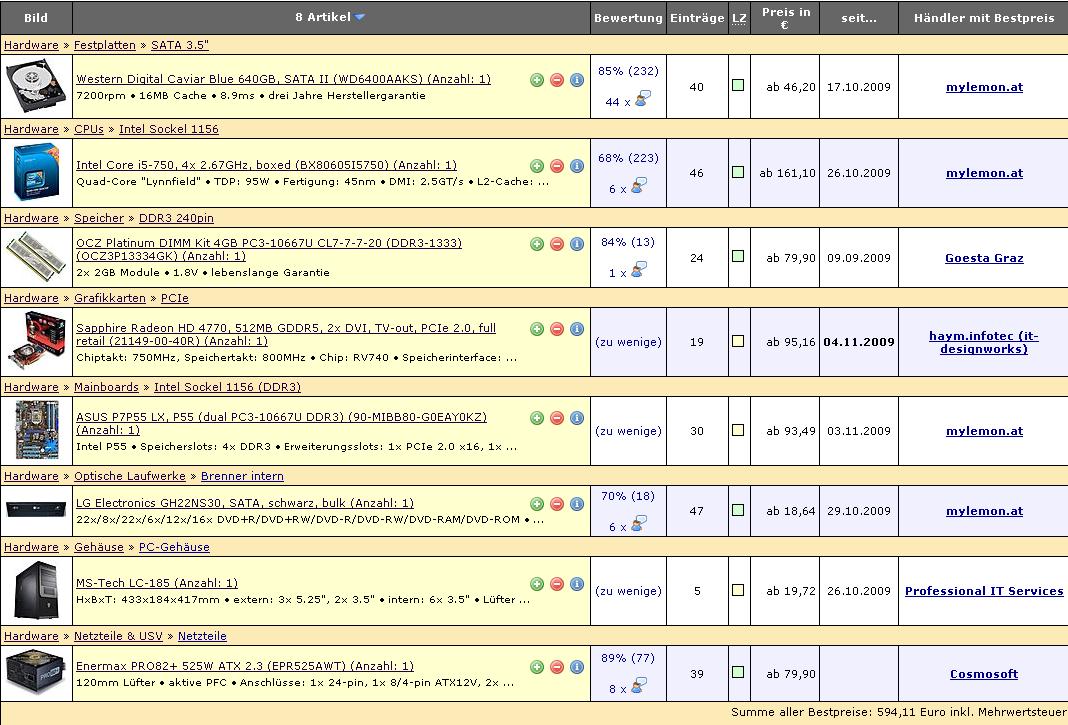Open the Netzteile & USV breadcrumb
The height and width of the screenshot is (725, 1068).
[119, 636]
